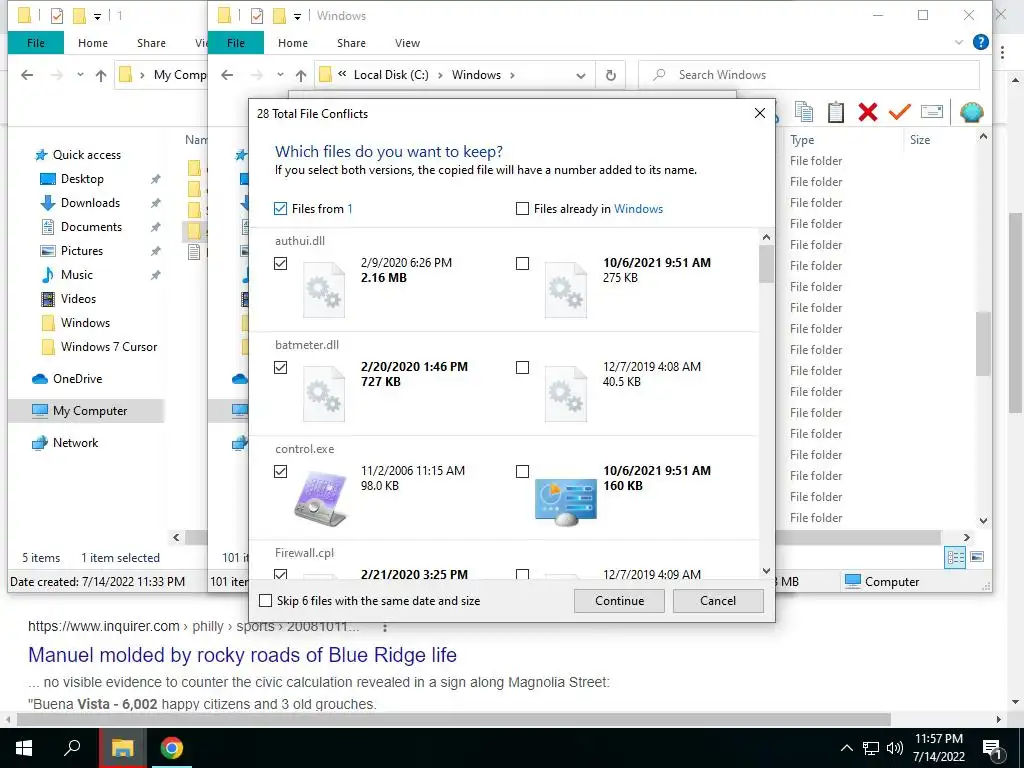Check the batmeter.dll 12/7/2019 existing version

pyautogui.click(x=522, y=367)
